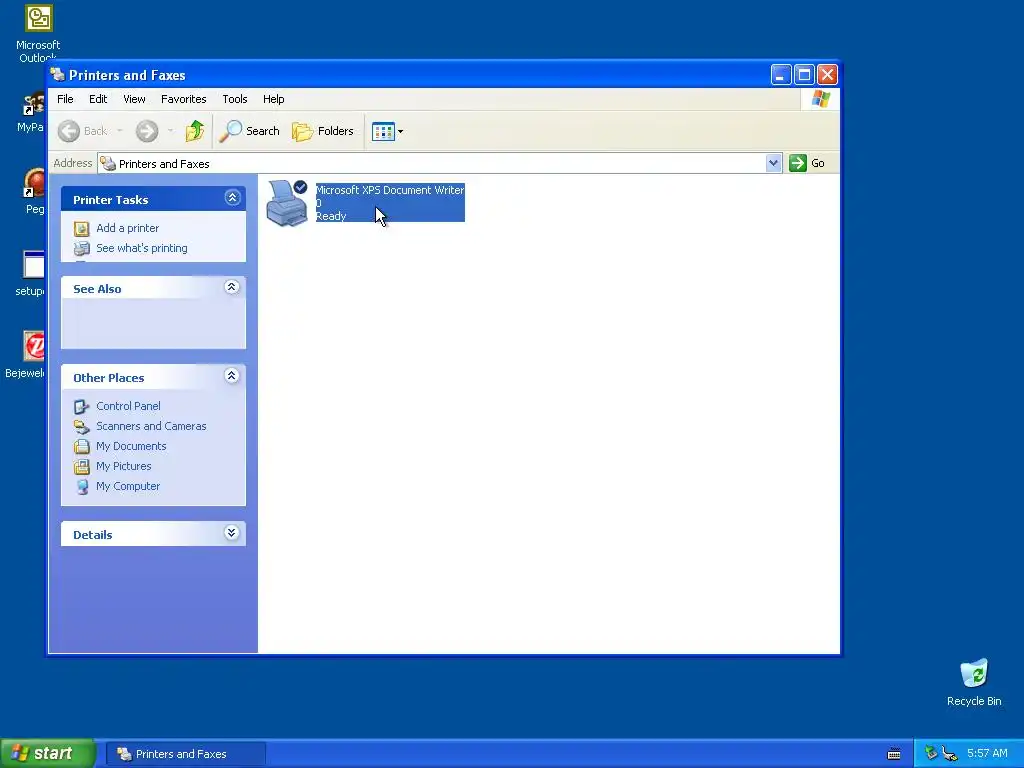Open Control Panel link
Viewport: 1024px width, 768px height.
128,406
